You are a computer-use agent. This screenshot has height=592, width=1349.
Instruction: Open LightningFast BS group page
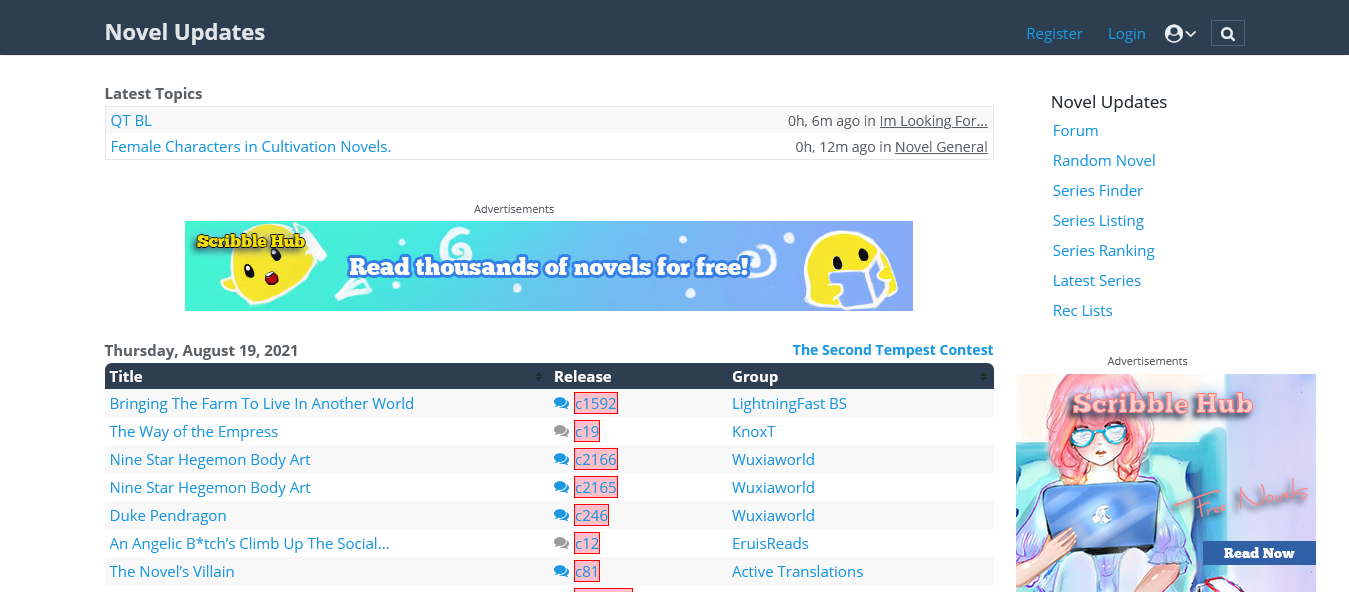click(789, 404)
